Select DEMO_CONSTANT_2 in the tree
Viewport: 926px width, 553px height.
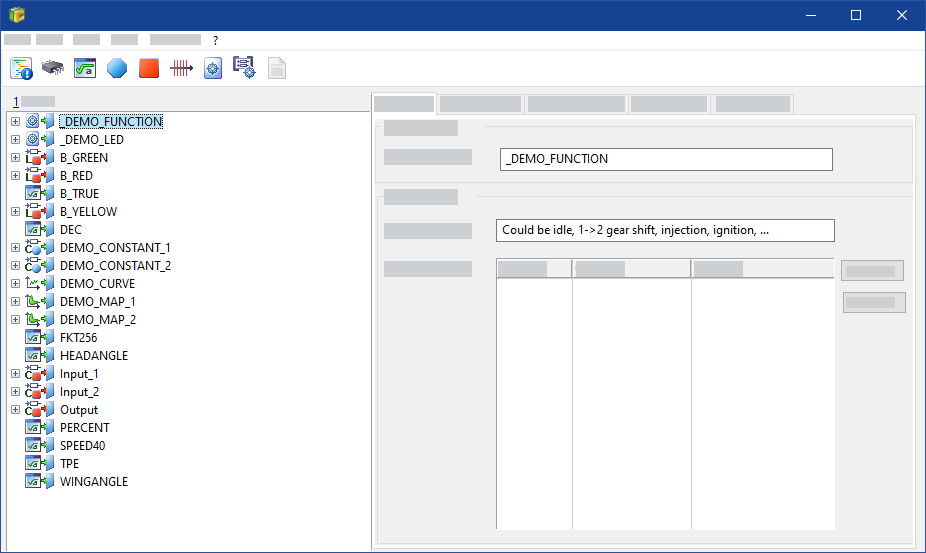pos(115,266)
